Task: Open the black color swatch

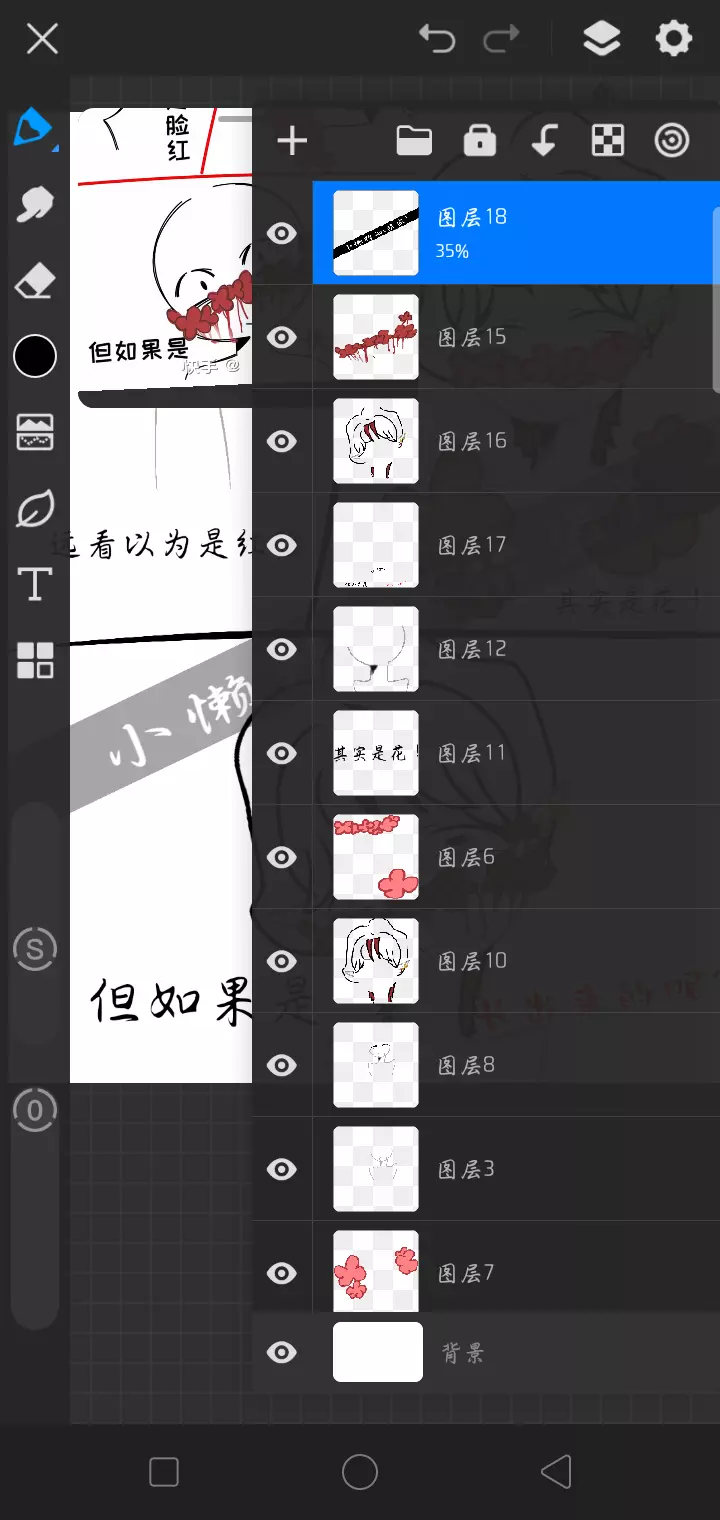Action: click(35, 356)
